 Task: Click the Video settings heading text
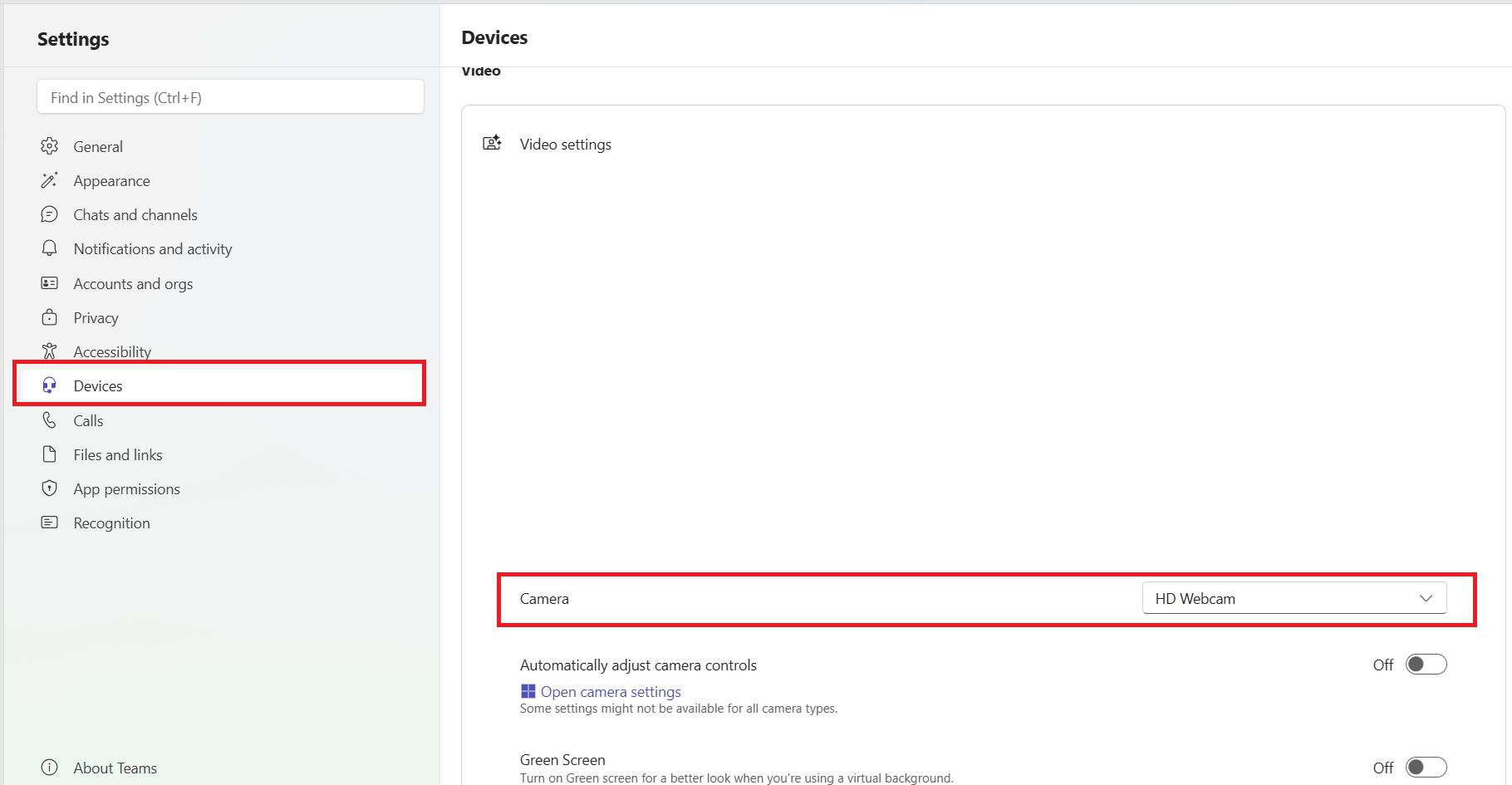[566, 144]
